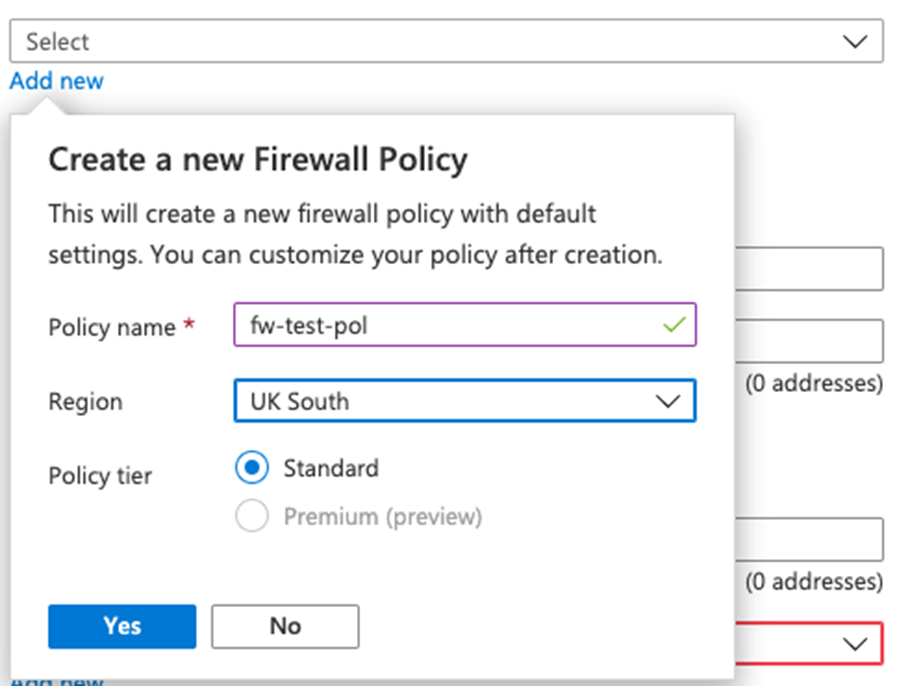
Task: Click Yes to create the firewall policy
Action: [121, 626]
